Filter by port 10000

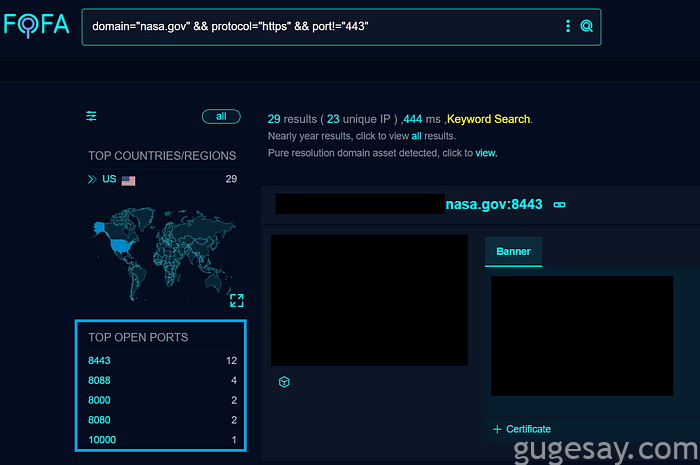pos(102,440)
